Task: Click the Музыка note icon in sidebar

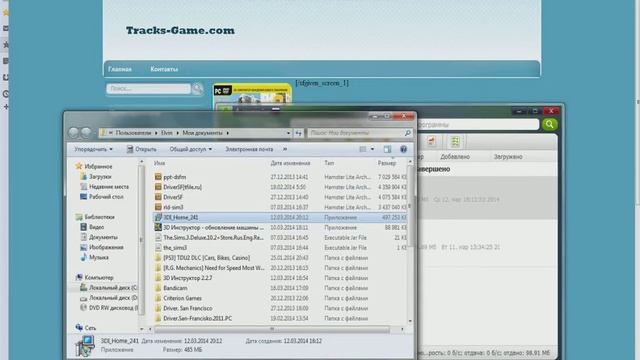Action: pos(84,257)
